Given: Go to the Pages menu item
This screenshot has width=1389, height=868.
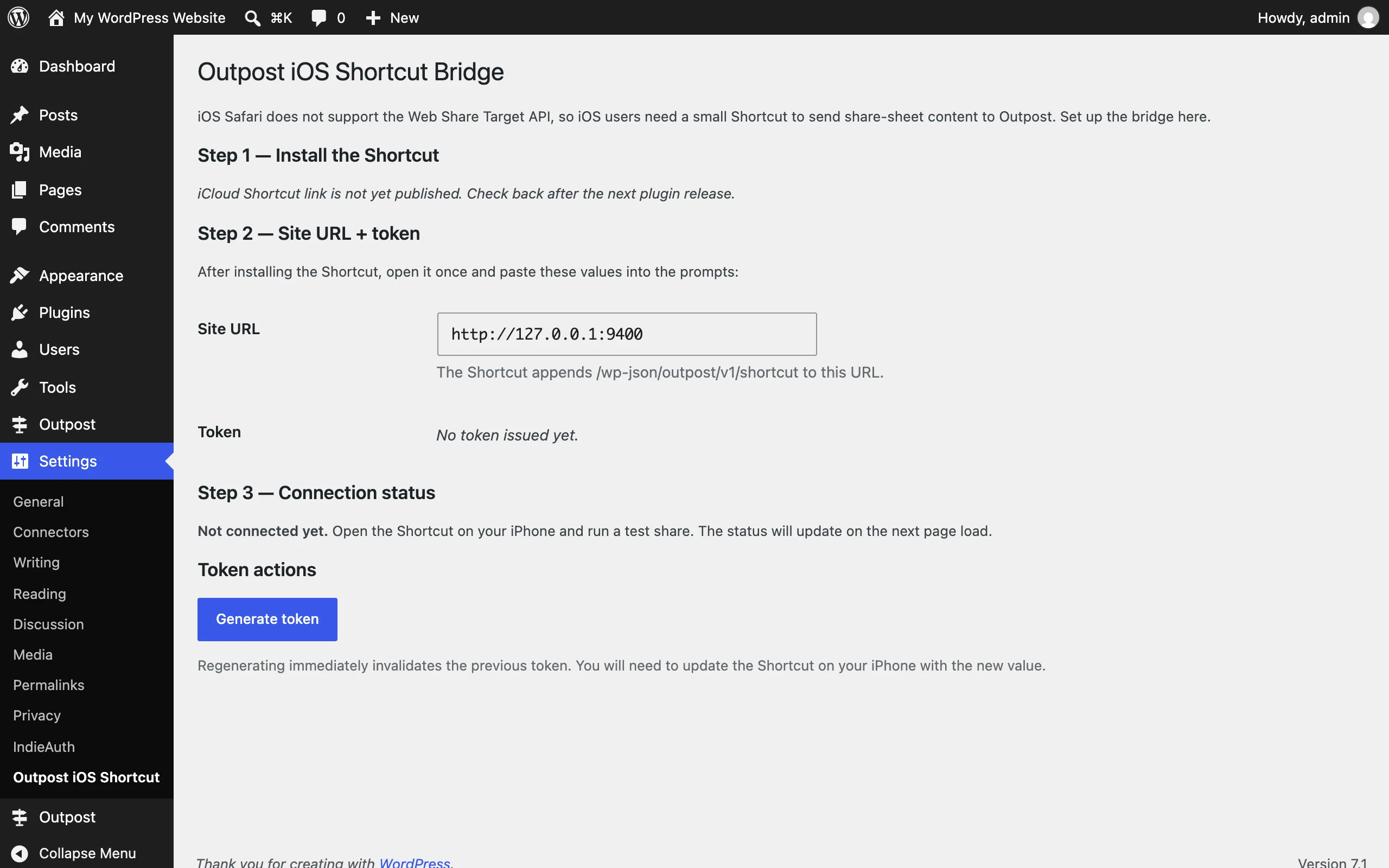Looking at the screenshot, I should (87, 189).
